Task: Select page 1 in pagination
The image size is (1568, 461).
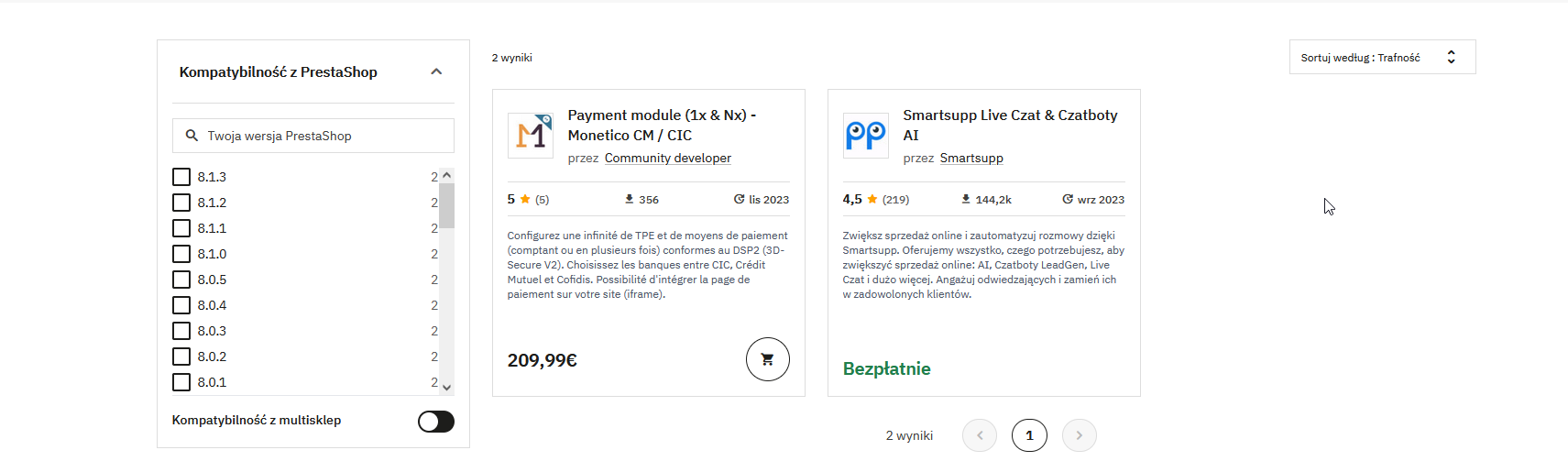Action: click(1029, 435)
